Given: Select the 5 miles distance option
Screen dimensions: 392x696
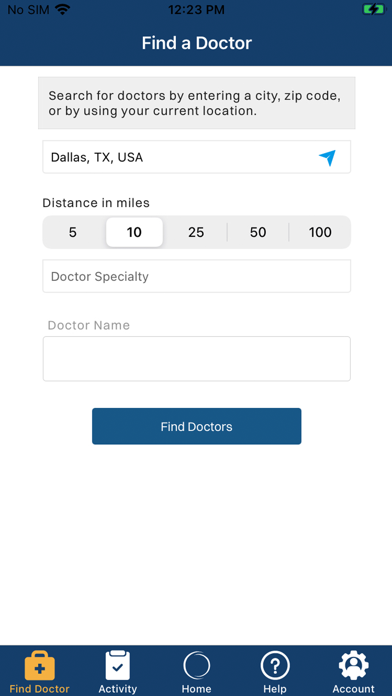Looking at the screenshot, I should [73, 232].
